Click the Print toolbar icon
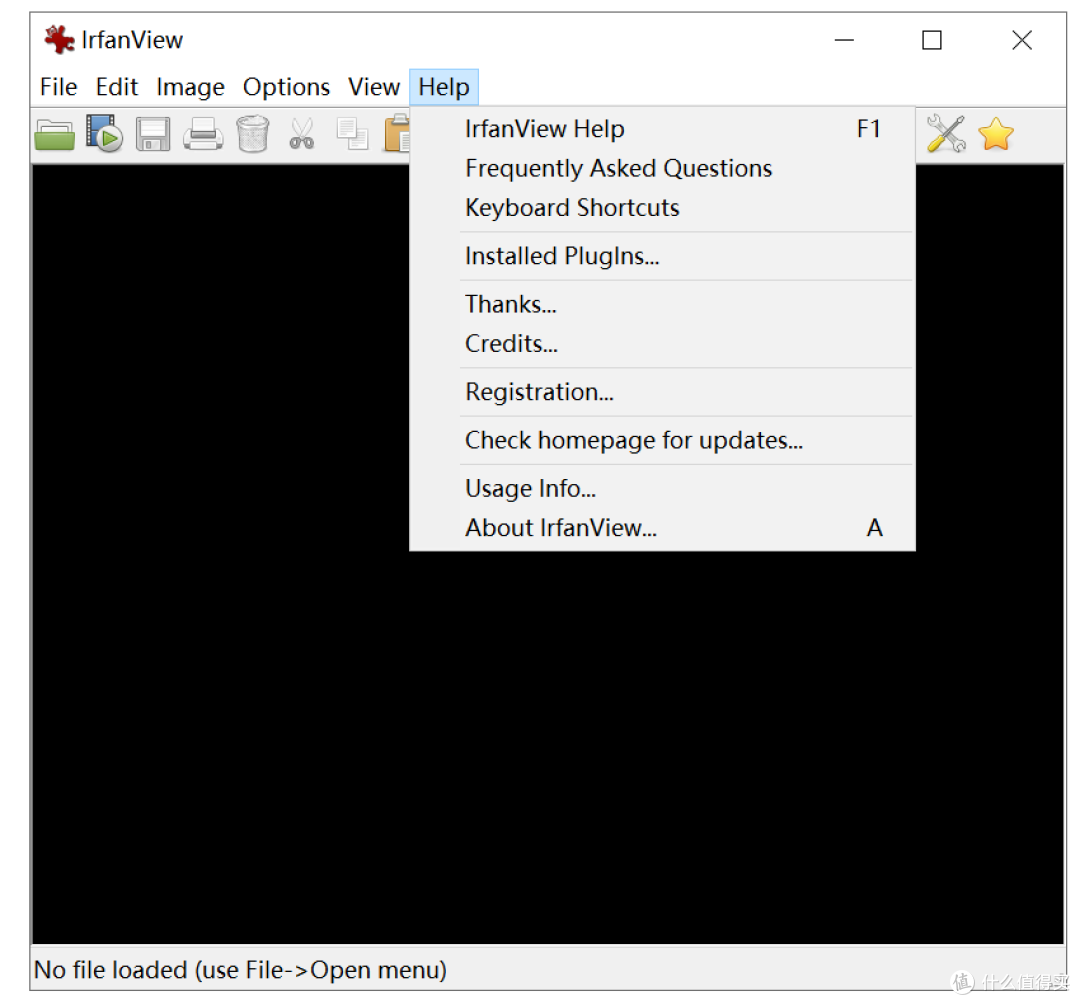The height and width of the screenshot is (1005, 1080). pyautogui.click(x=203, y=134)
